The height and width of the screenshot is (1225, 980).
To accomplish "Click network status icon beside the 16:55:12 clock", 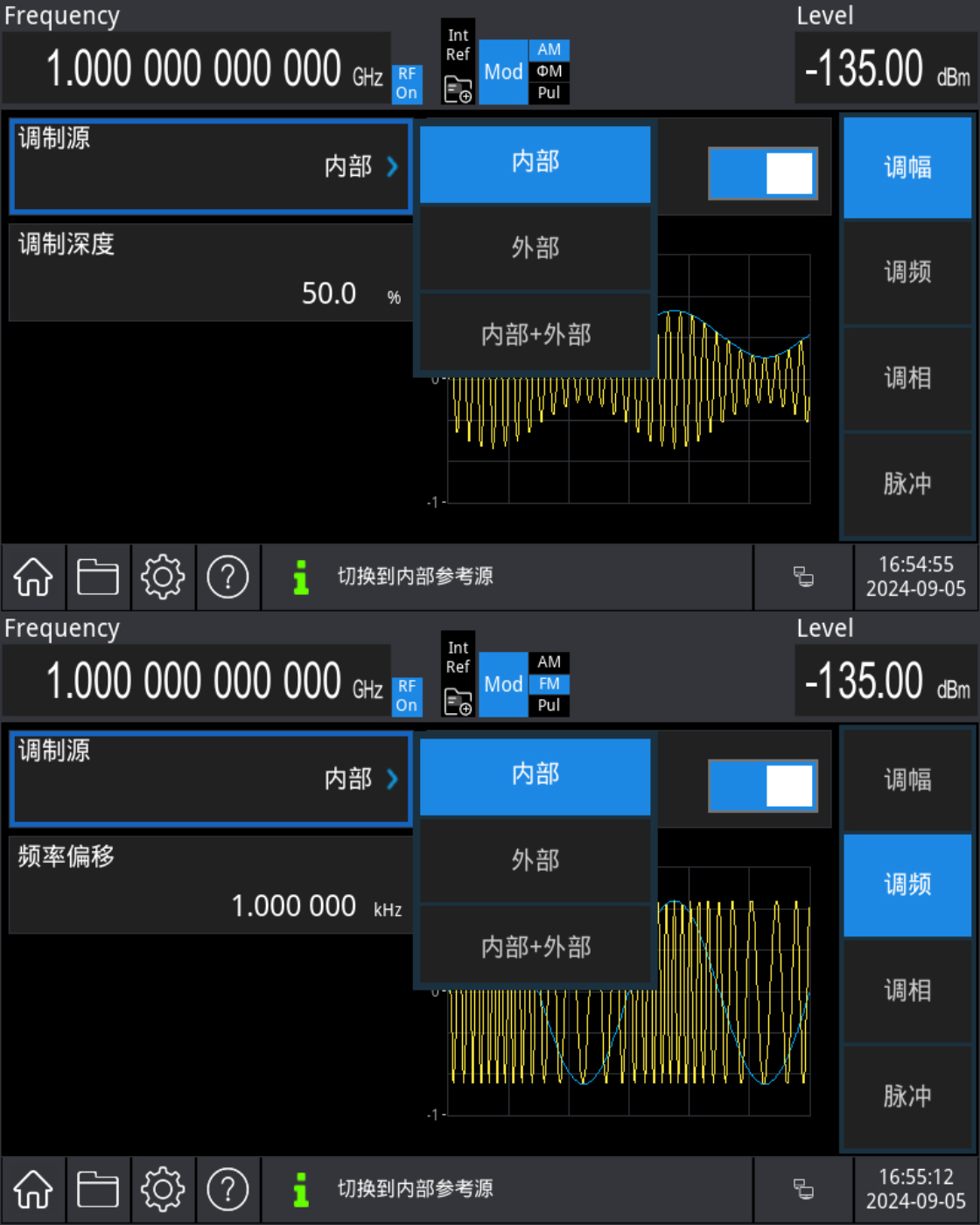I will [x=803, y=1189].
